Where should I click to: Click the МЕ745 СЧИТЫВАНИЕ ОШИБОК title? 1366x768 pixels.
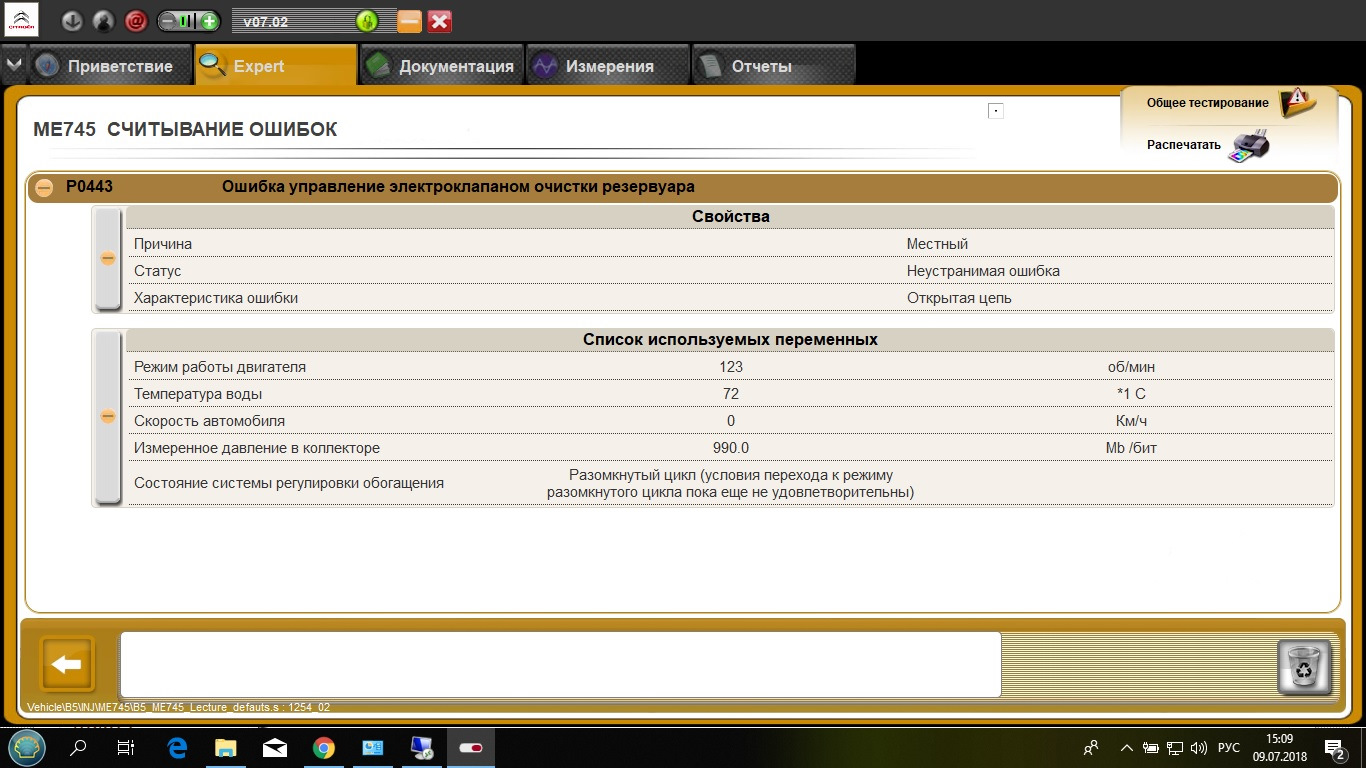(x=185, y=129)
